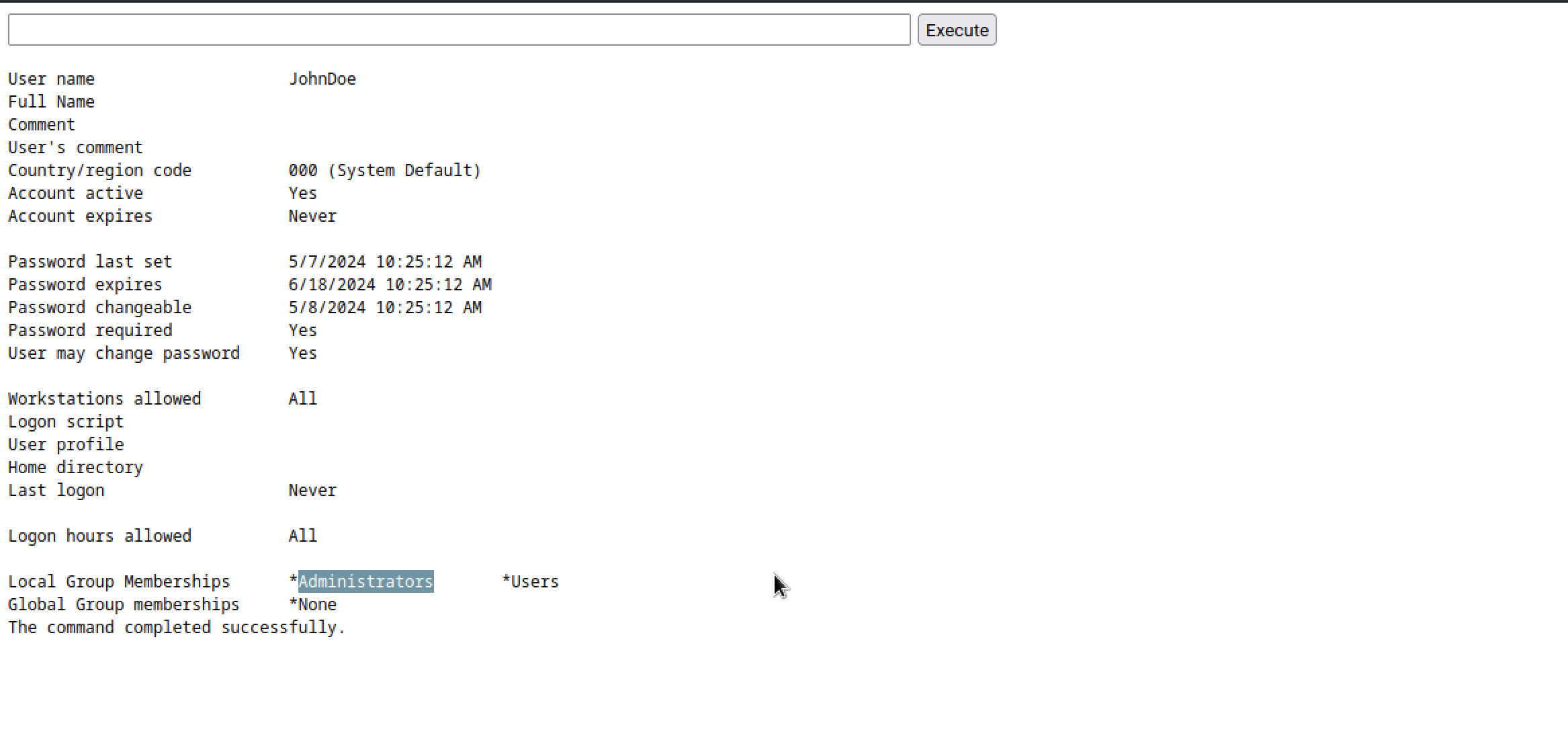
Task: Click the *None global group value
Action: point(312,604)
